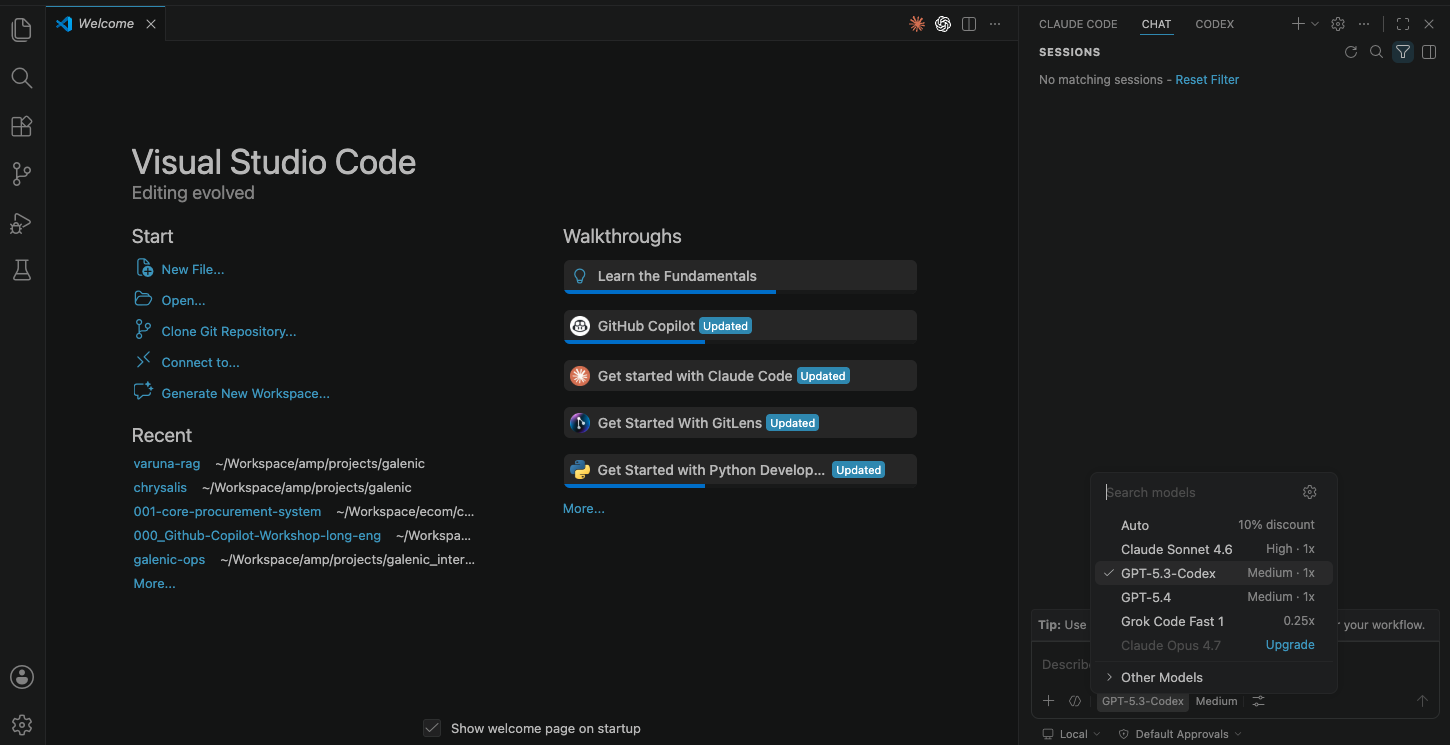Open the Local session target dropdown

[x=1071, y=734]
